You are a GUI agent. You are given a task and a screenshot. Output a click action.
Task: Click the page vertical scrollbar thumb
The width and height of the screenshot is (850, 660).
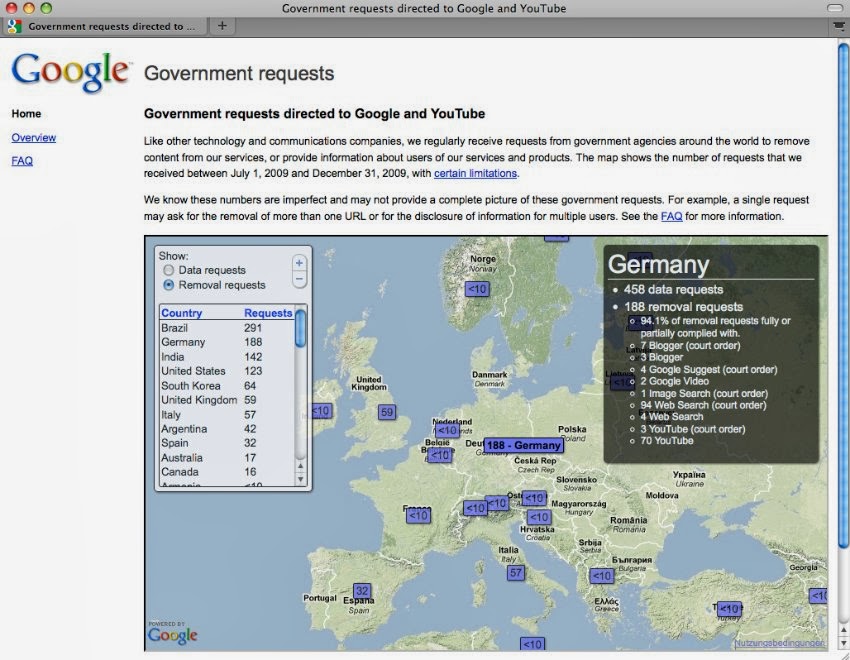pyautogui.click(x=843, y=295)
